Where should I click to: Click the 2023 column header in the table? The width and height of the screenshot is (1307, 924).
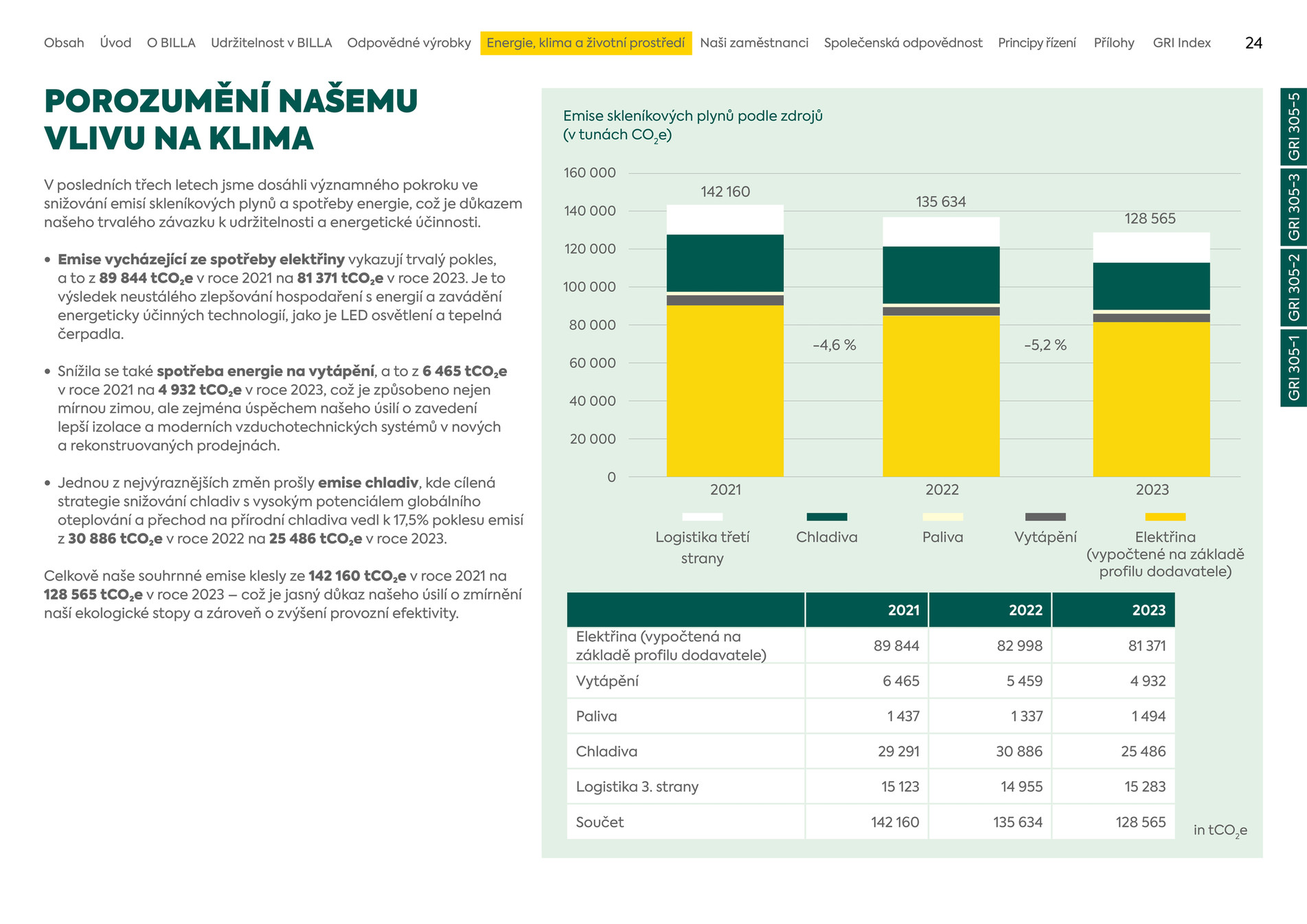(x=1113, y=610)
